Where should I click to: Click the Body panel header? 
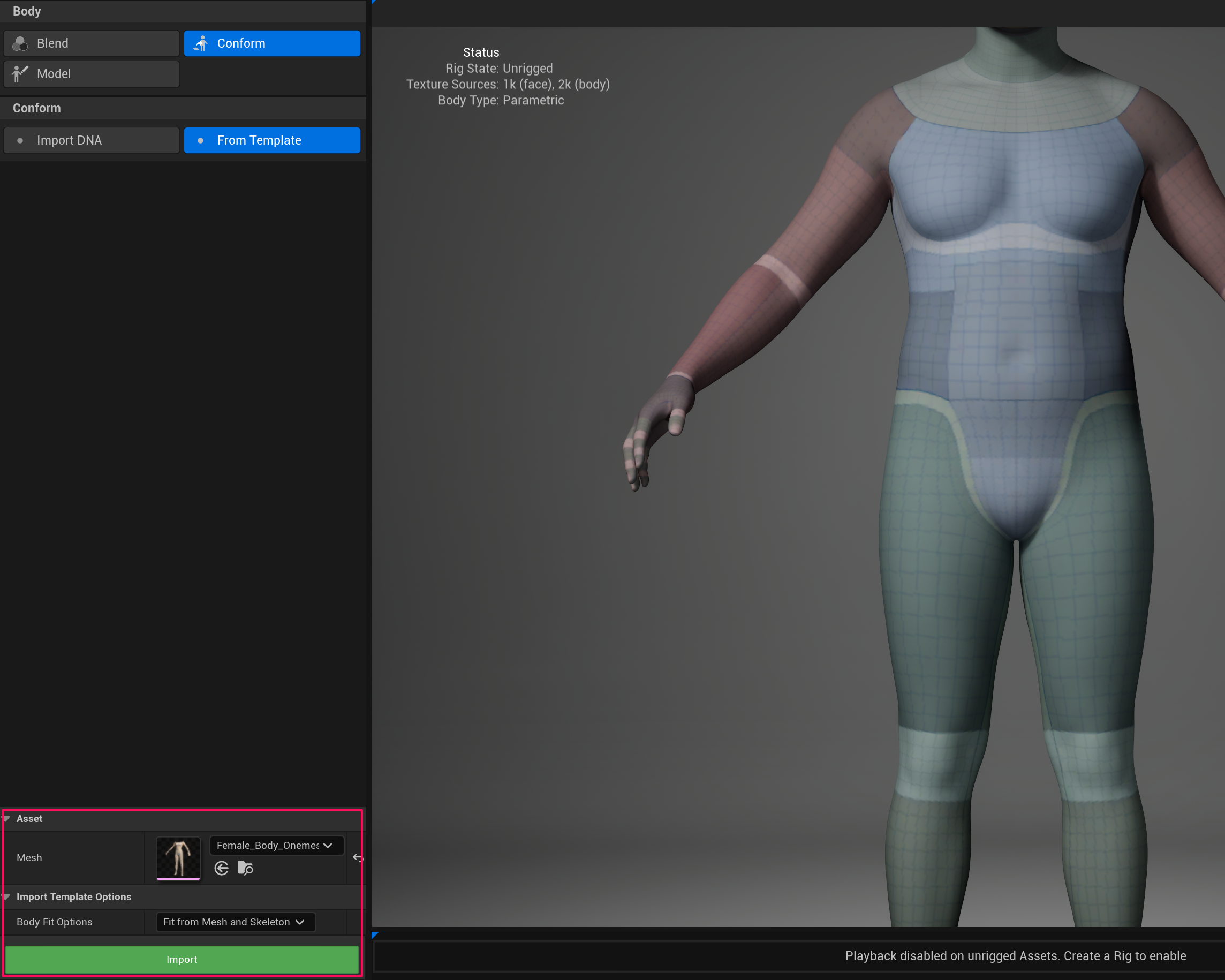pyautogui.click(x=27, y=11)
